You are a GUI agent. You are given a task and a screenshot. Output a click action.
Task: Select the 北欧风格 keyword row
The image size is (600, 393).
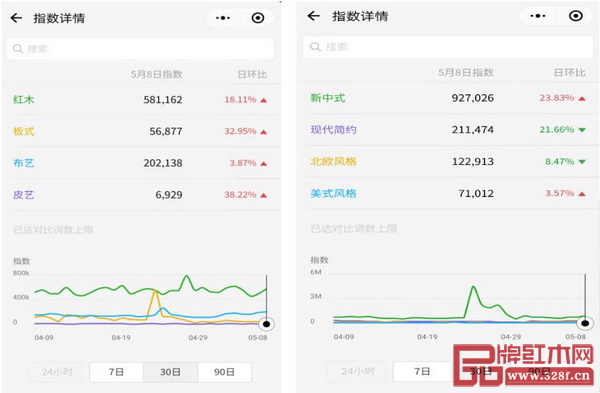[448, 161]
